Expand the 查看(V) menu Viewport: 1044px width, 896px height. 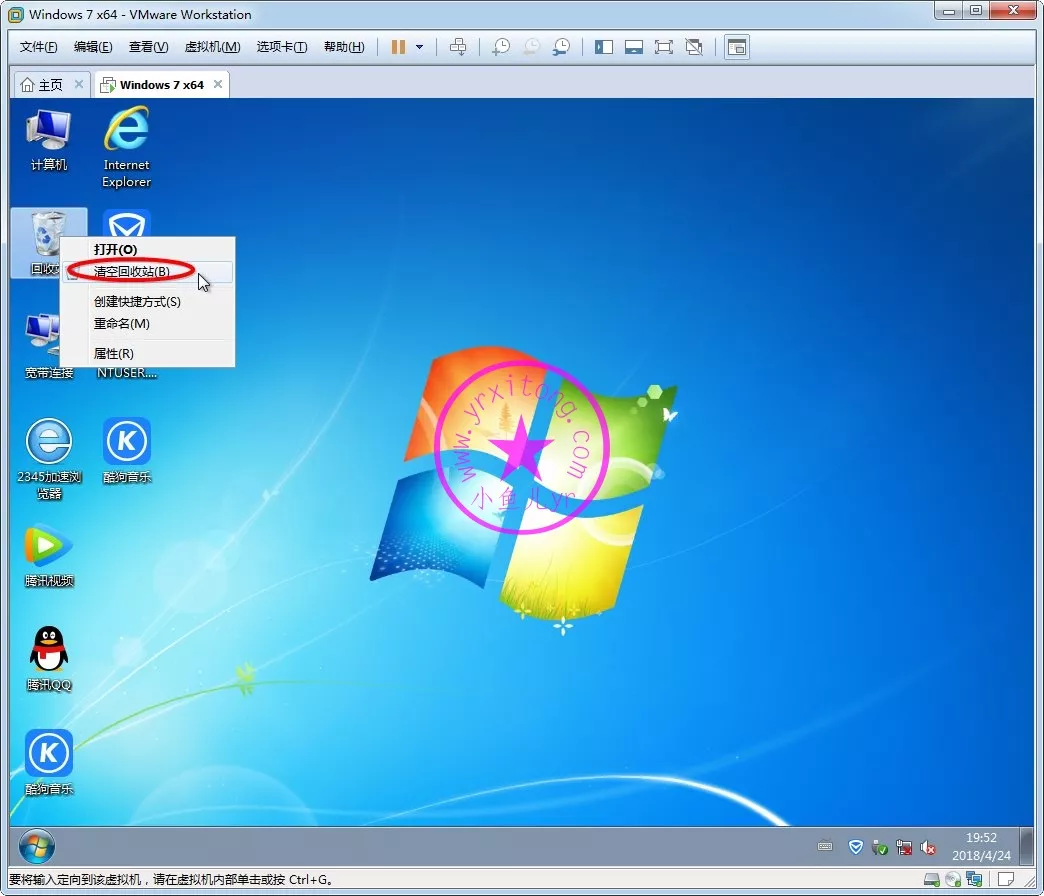point(148,47)
